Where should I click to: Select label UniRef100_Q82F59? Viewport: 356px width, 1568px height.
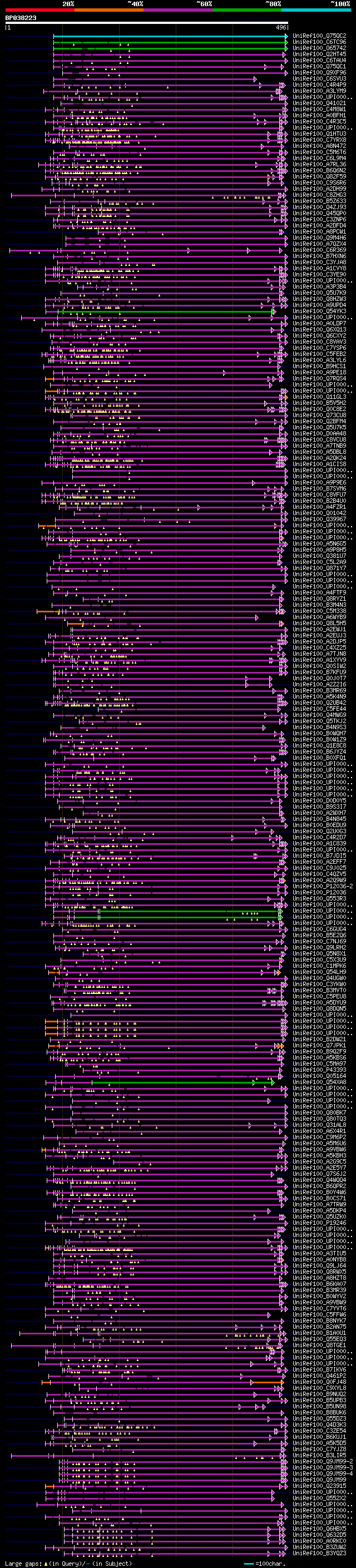coord(319,176)
